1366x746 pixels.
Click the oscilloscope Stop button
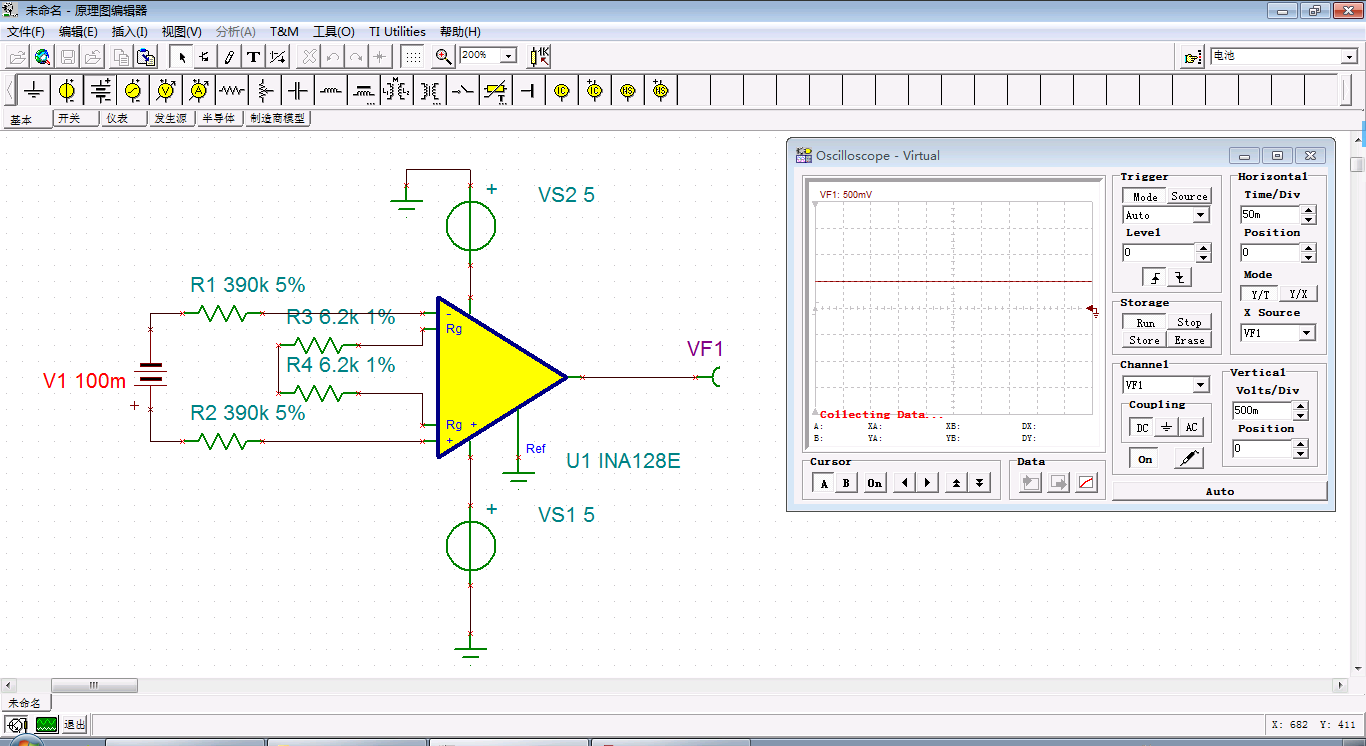coord(1189,323)
